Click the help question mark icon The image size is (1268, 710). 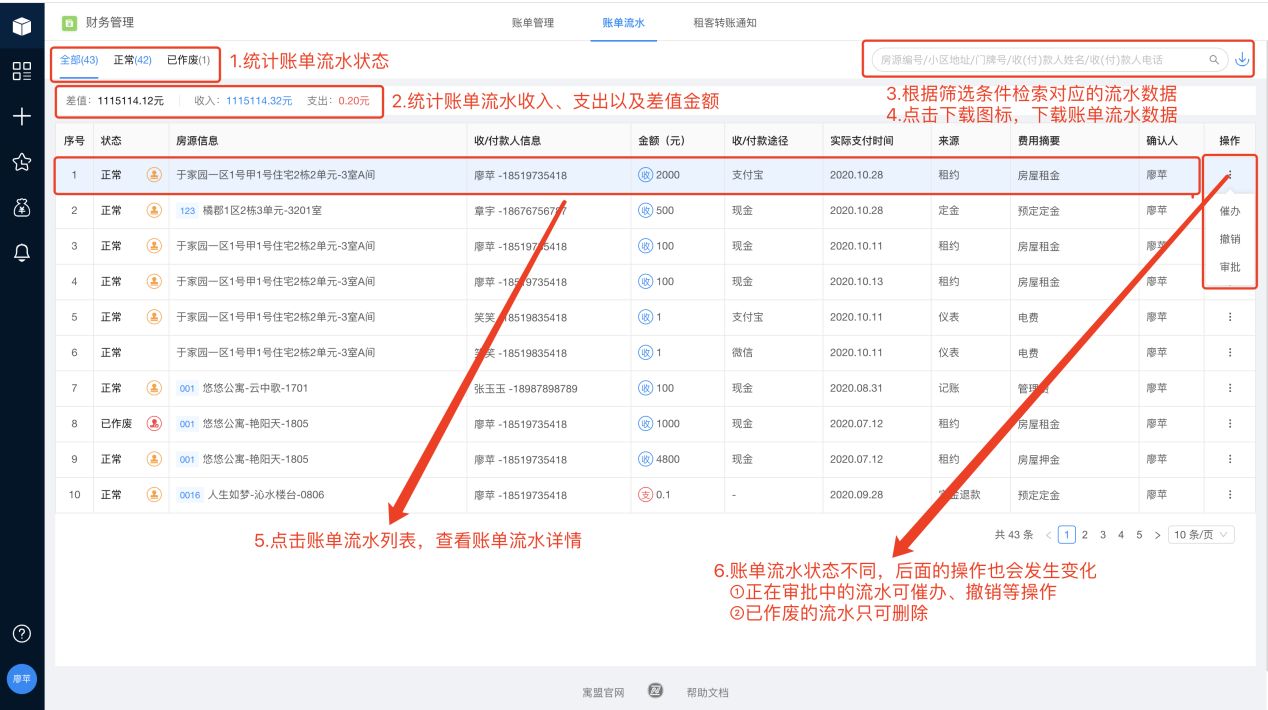pos(22,634)
